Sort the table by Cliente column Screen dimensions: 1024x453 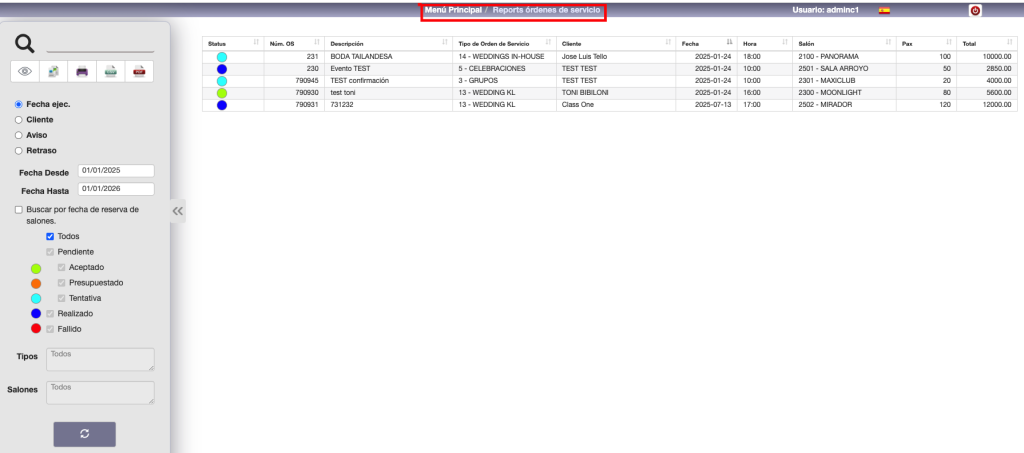coord(615,44)
